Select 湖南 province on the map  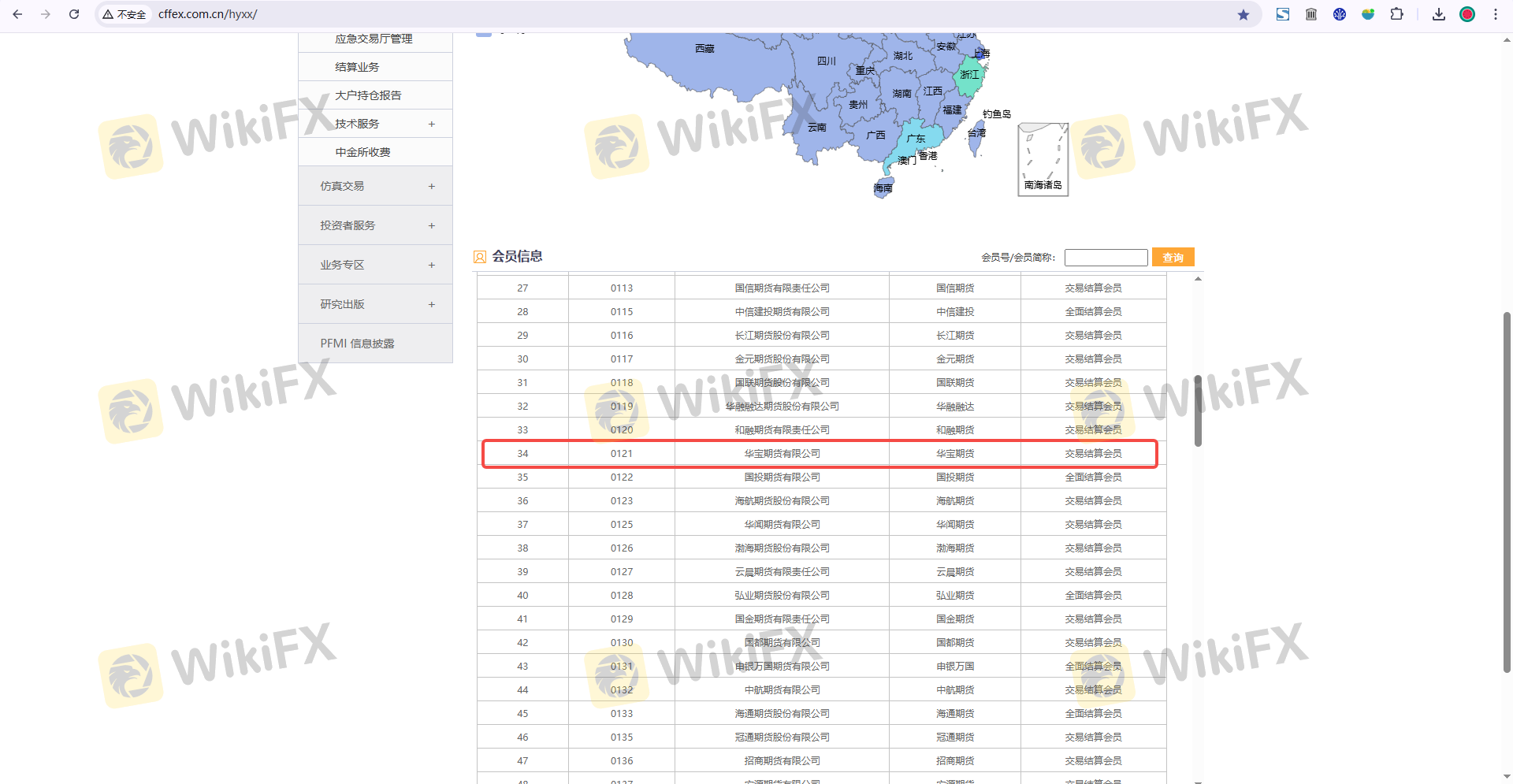pyautogui.click(x=901, y=94)
